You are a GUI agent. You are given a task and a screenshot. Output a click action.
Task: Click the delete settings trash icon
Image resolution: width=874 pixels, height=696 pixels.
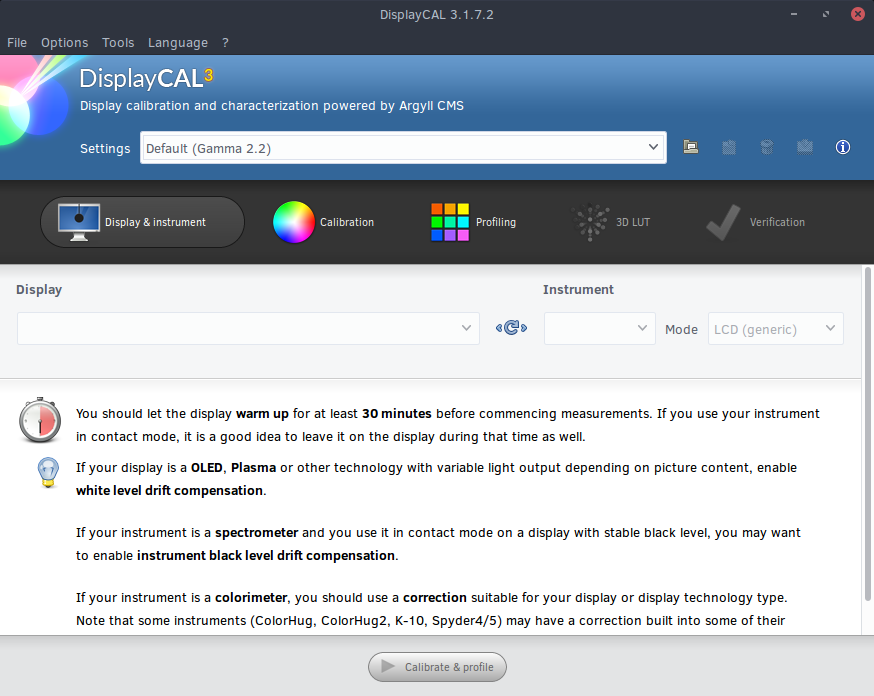pyautogui.click(x=766, y=147)
